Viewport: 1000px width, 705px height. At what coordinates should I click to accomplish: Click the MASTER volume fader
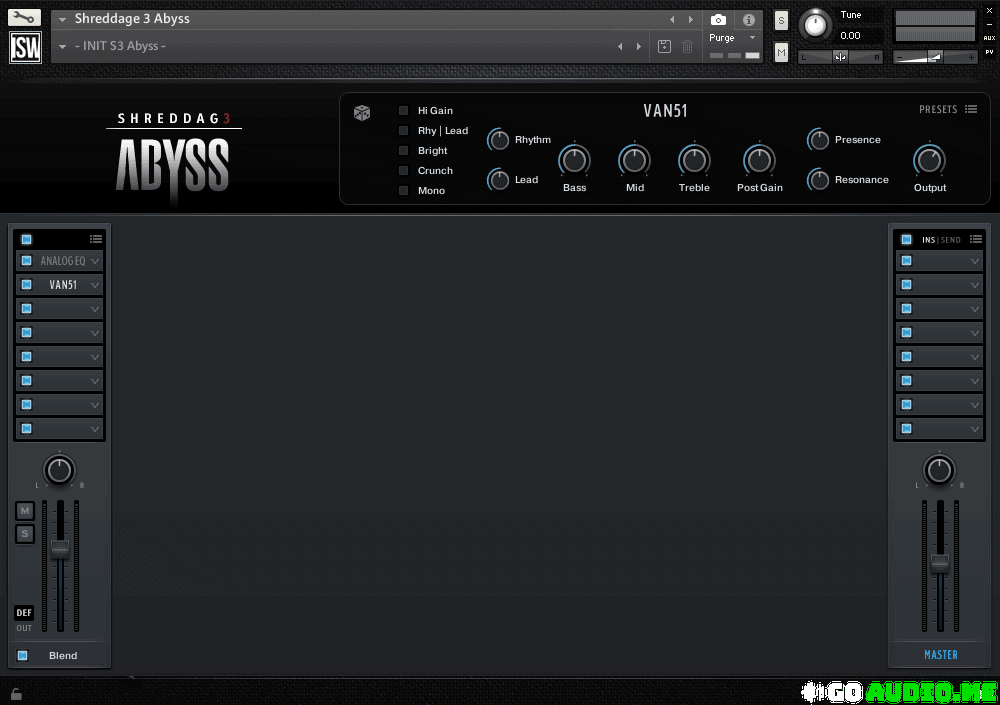pyautogui.click(x=939, y=563)
